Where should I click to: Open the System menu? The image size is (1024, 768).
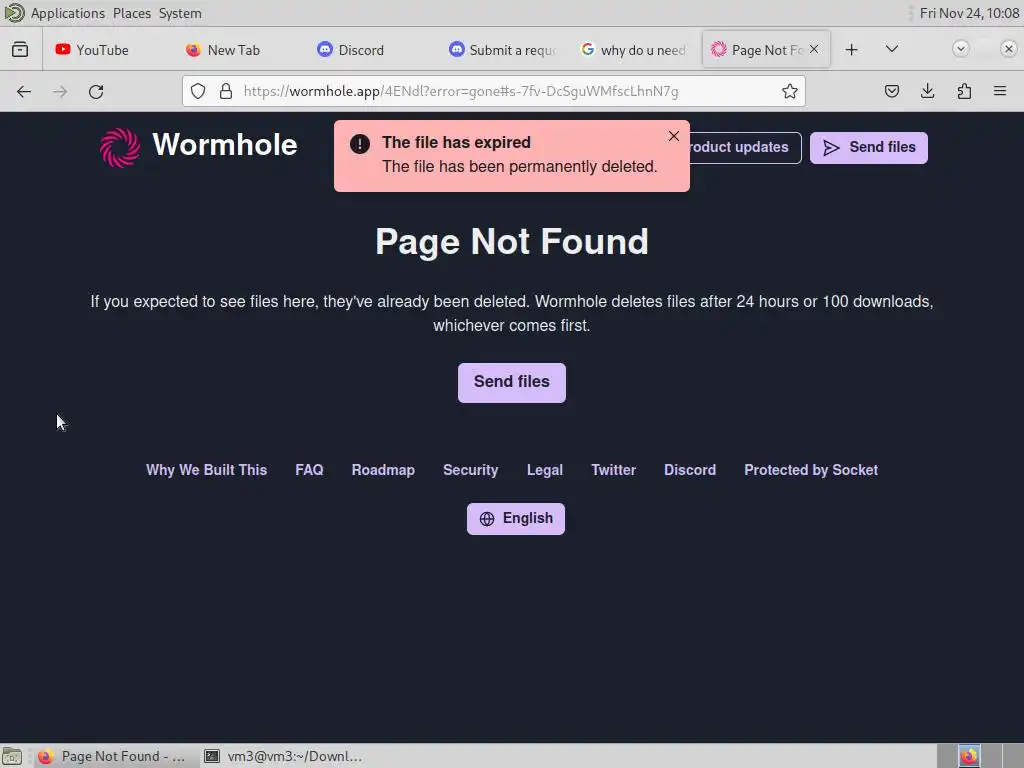[x=180, y=13]
